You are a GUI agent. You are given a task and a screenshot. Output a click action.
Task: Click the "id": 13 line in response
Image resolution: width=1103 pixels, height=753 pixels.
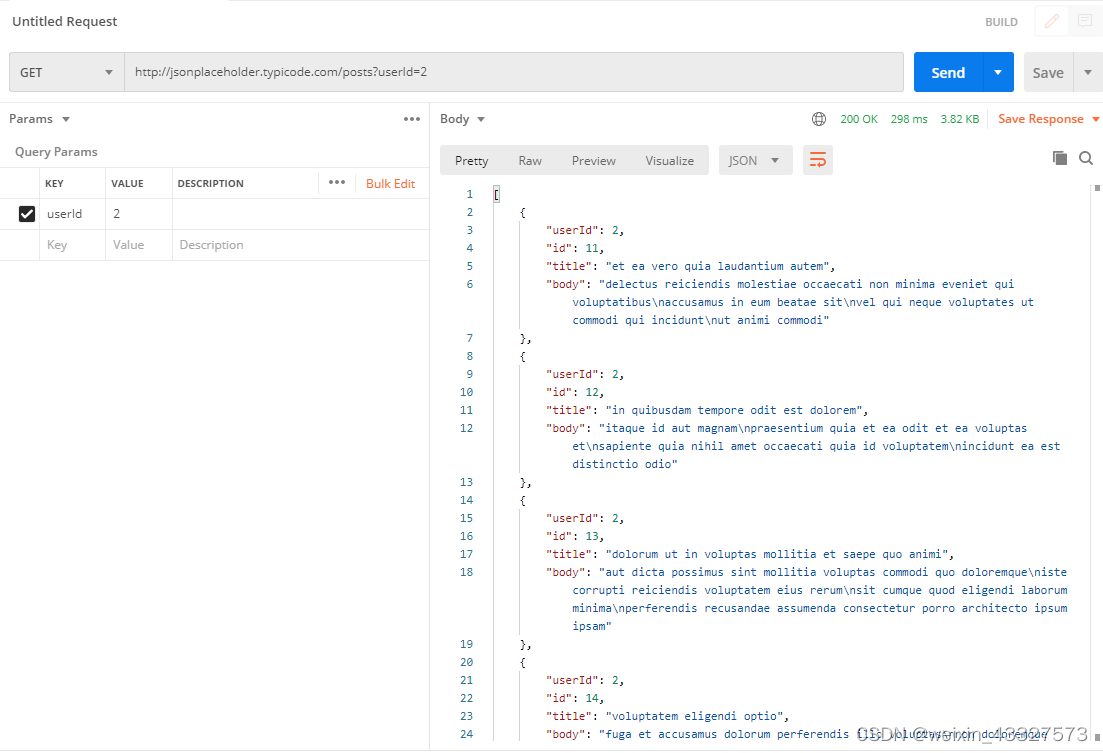[x=575, y=536]
